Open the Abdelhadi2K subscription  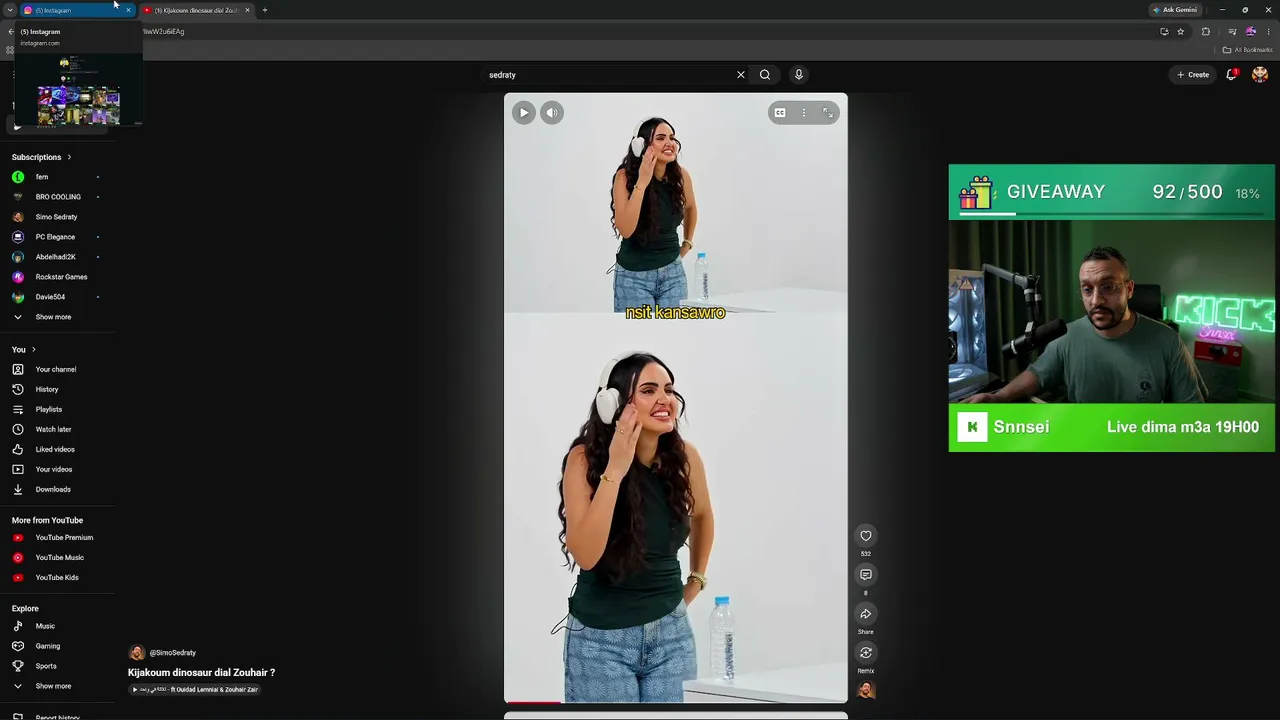pos(58,257)
